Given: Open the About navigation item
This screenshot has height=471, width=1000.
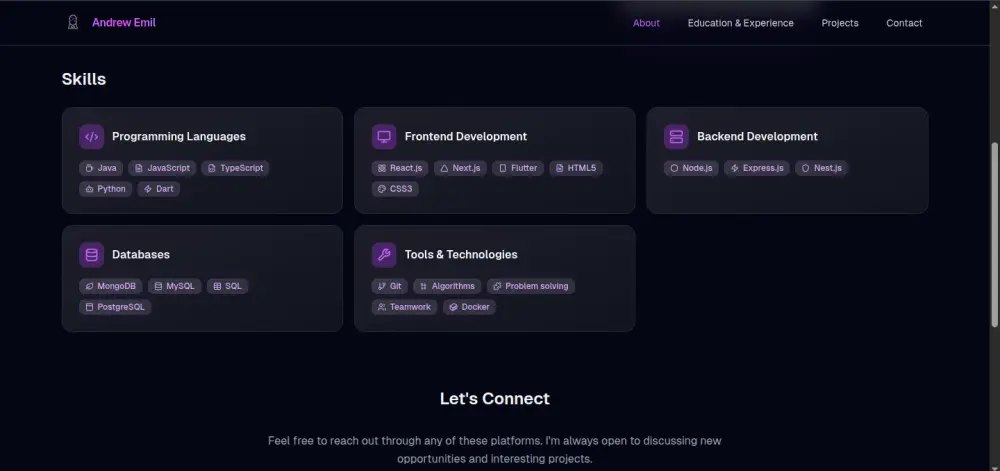Looking at the screenshot, I should [x=646, y=23].
